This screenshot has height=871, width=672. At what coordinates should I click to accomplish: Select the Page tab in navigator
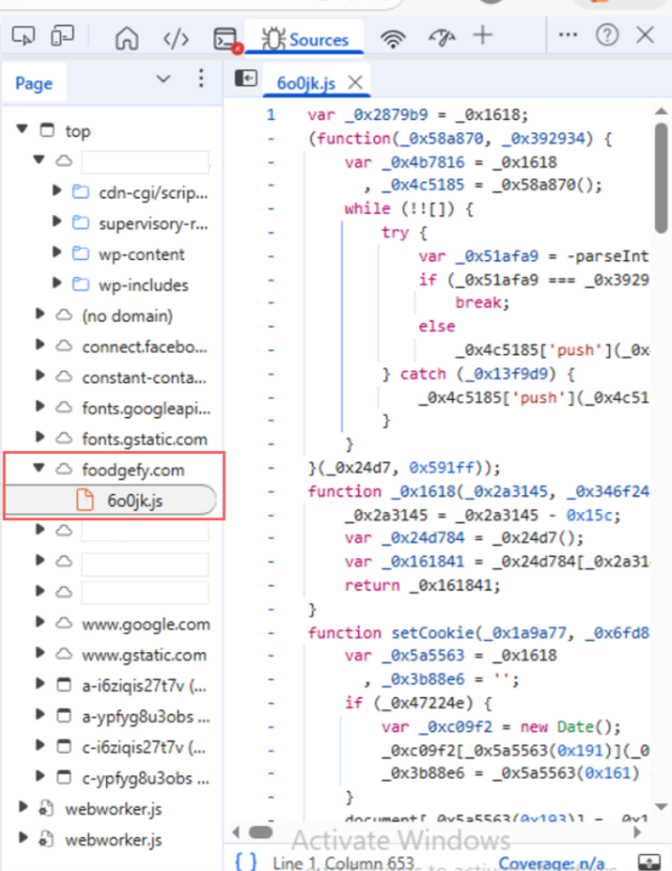(x=33, y=83)
